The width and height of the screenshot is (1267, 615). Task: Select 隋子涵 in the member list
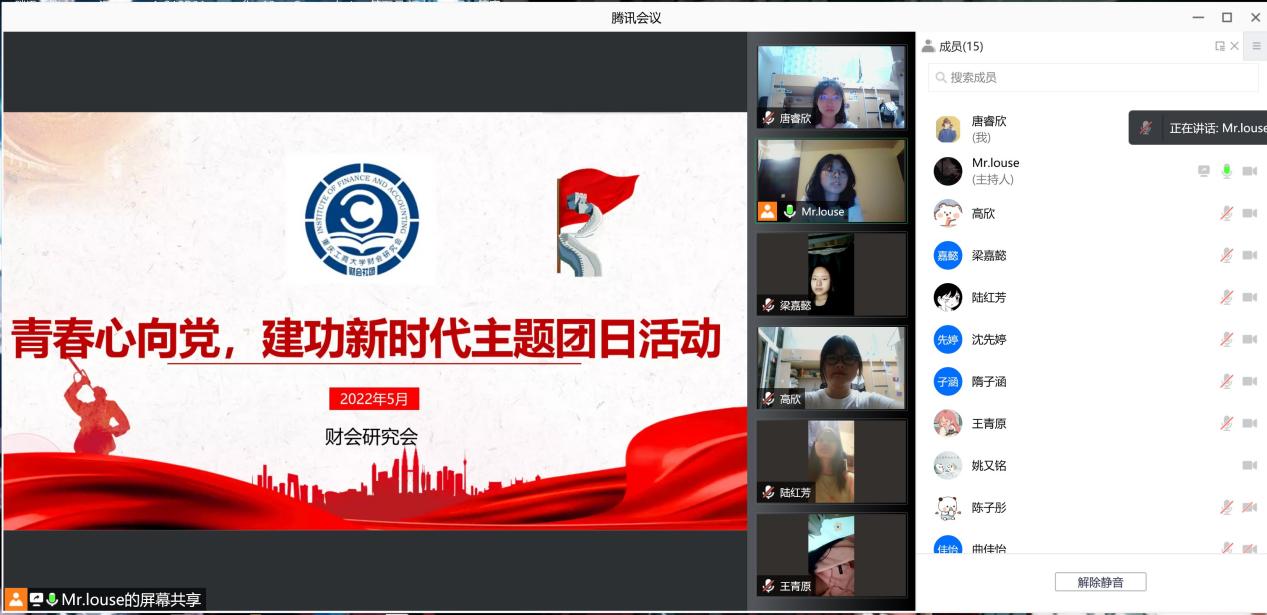coord(989,381)
